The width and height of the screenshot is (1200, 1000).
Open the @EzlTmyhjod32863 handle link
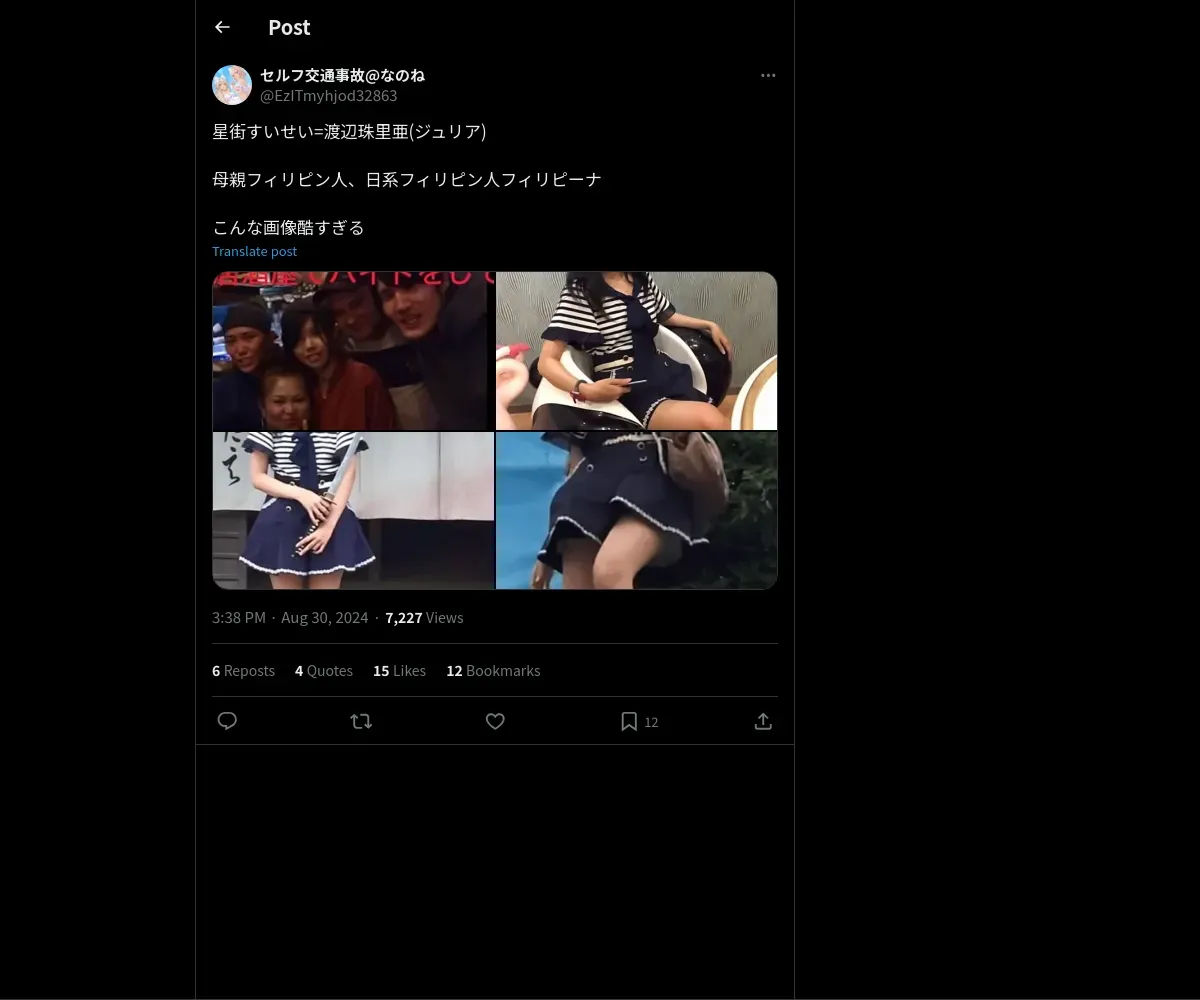(329, 96)
